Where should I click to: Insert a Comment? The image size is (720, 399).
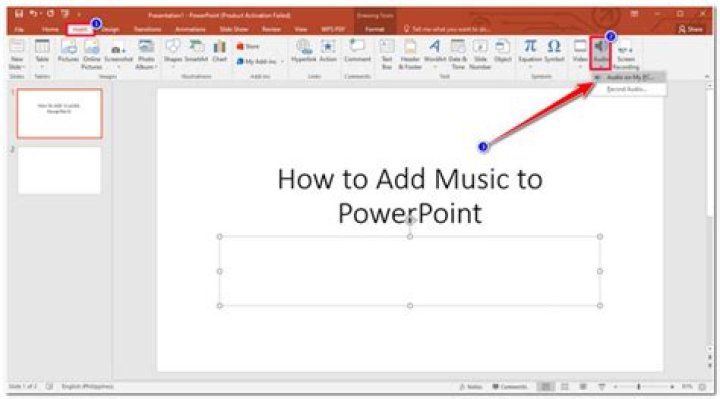[x=357, y=51]
